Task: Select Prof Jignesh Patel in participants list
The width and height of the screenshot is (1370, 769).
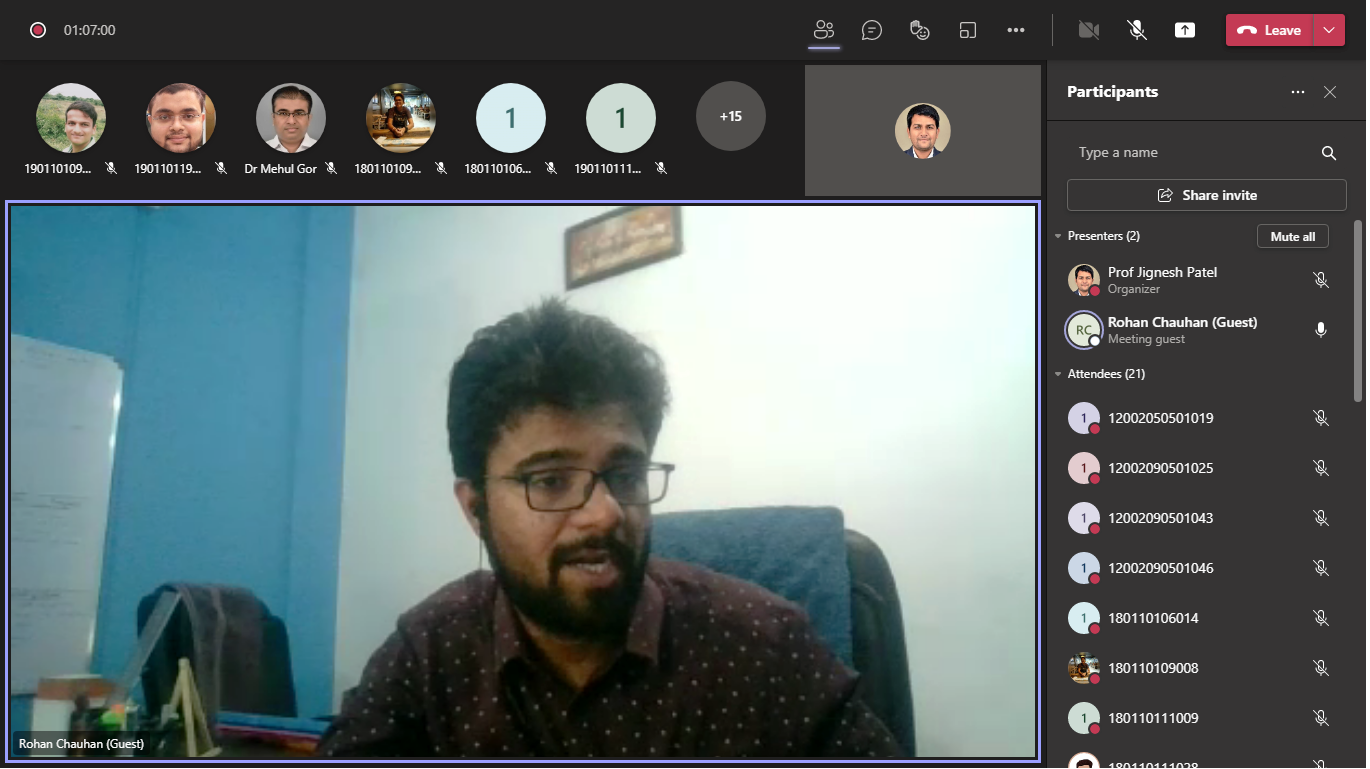Action: point(1162,280)
